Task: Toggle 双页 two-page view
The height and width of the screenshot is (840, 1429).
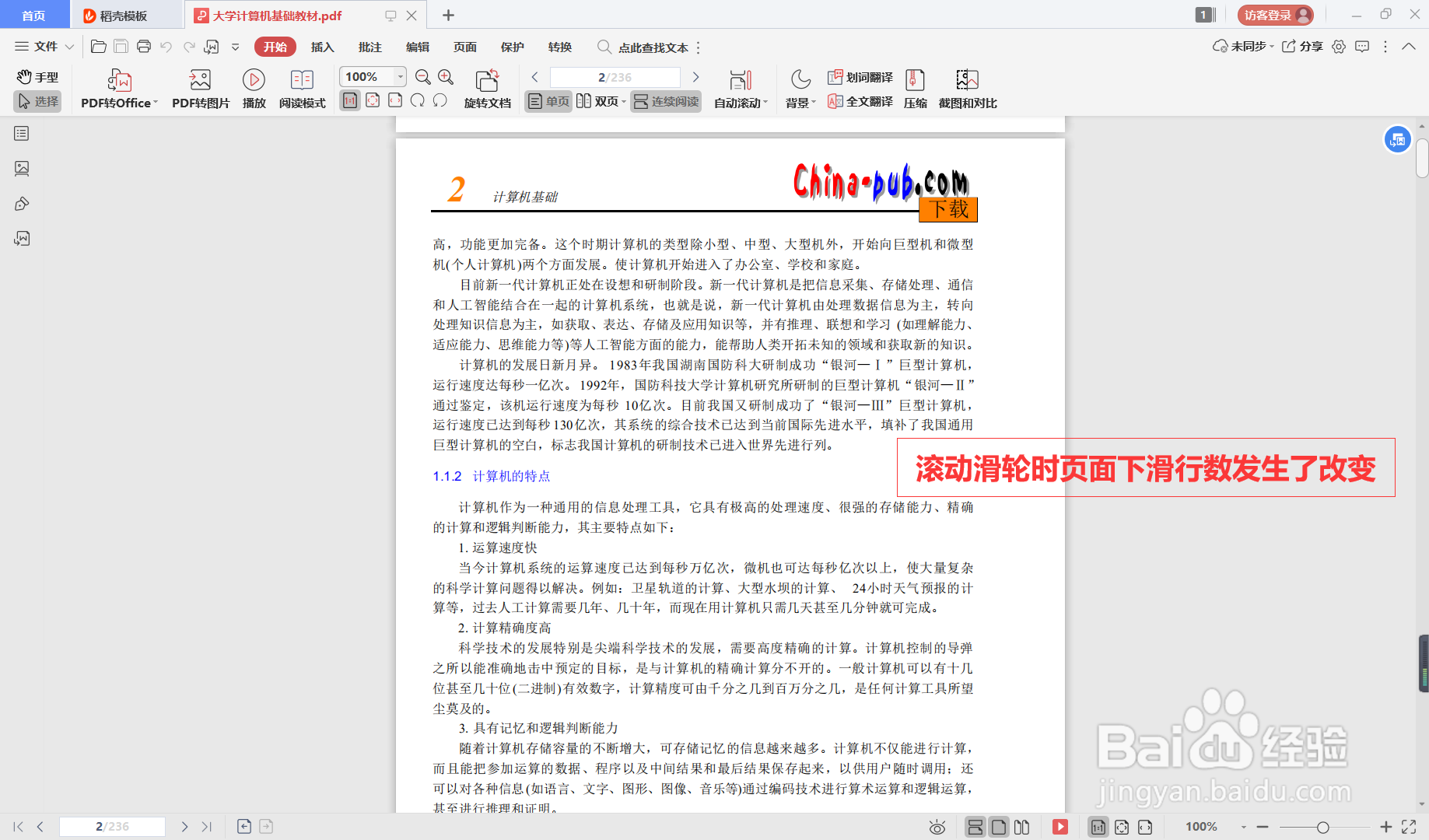Action: [601, 101]
